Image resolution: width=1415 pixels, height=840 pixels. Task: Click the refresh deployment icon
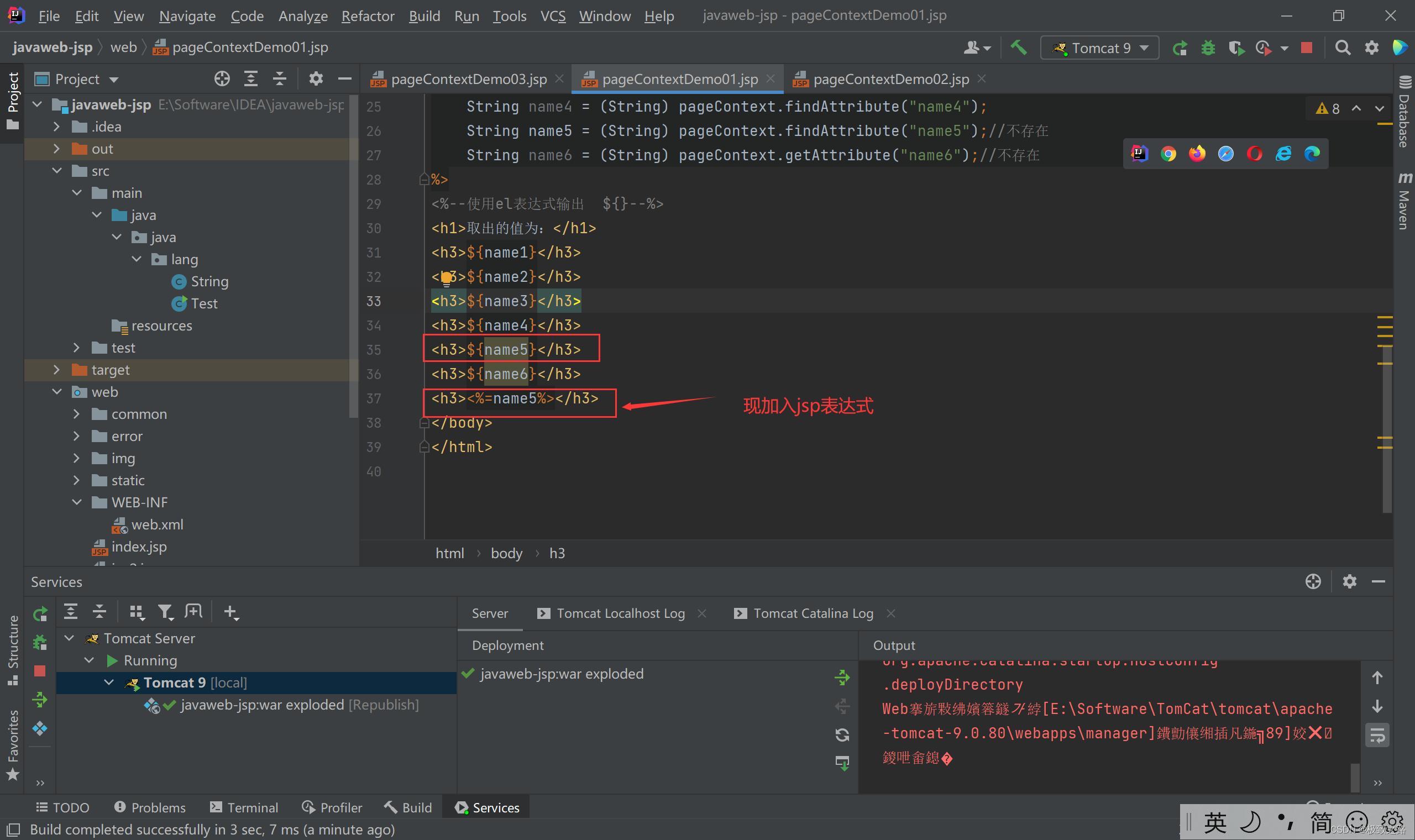(x=842, y=734)
